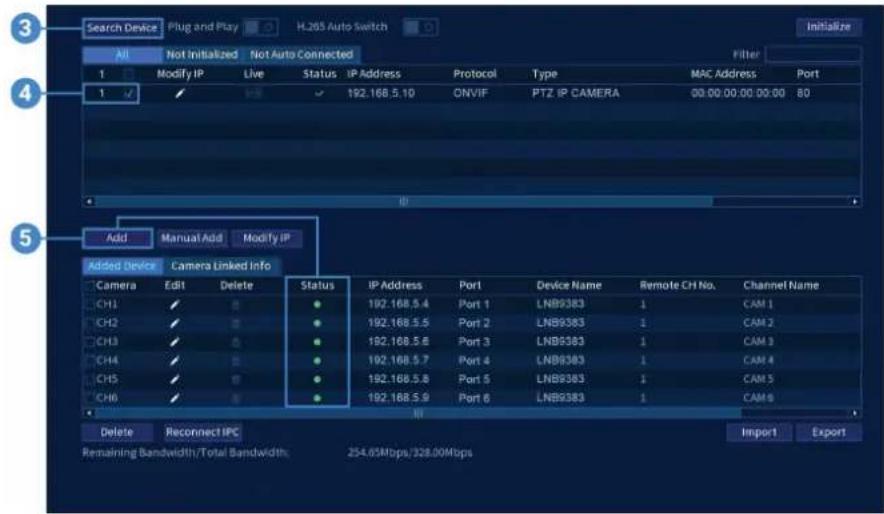
Task: Switch to Not Auto Connected tab
Action: pos(302,55)
